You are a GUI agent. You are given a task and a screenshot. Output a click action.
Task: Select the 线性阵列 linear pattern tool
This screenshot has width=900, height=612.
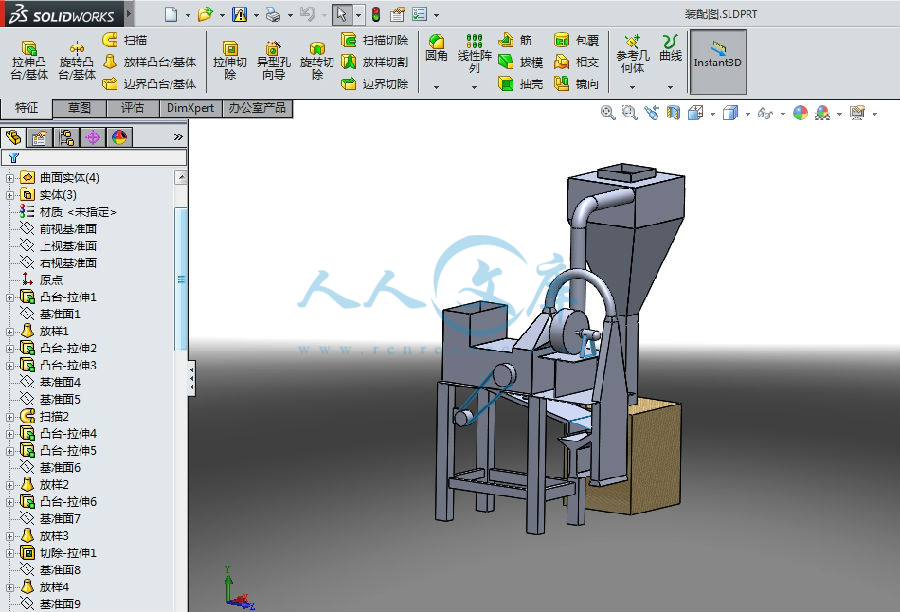(474, 53)
